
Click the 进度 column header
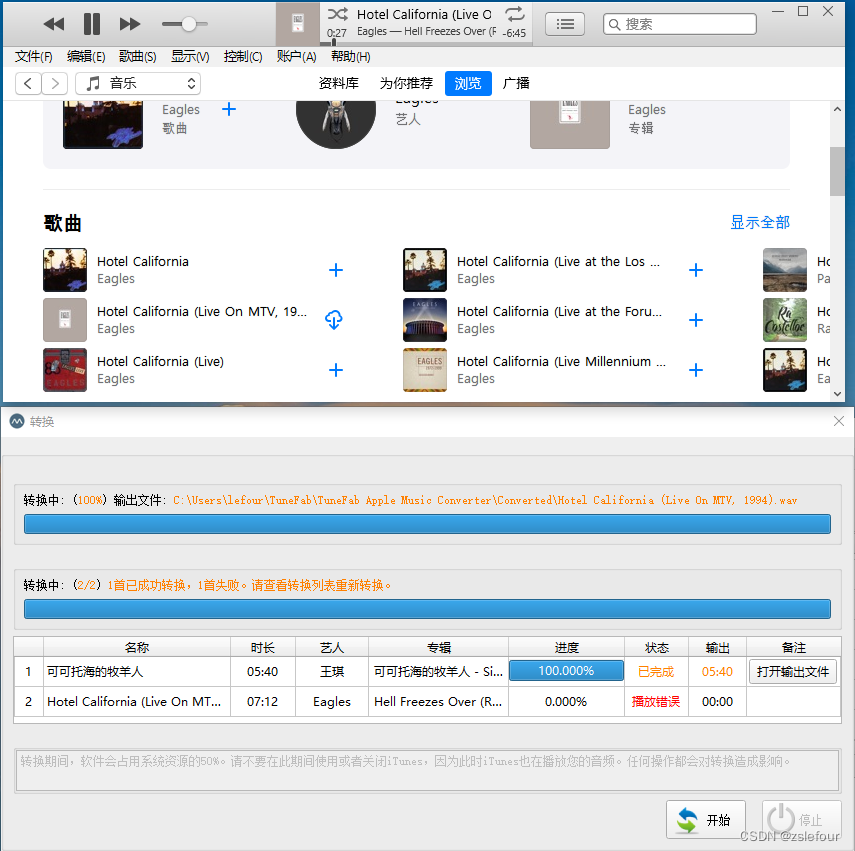[566, 647]
